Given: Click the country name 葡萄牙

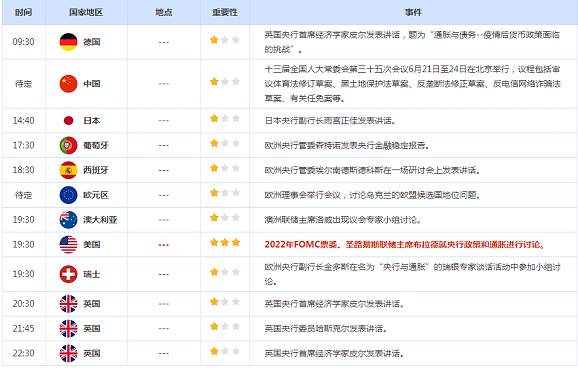Looking at the screenshot, I should [x=96, y=145].
